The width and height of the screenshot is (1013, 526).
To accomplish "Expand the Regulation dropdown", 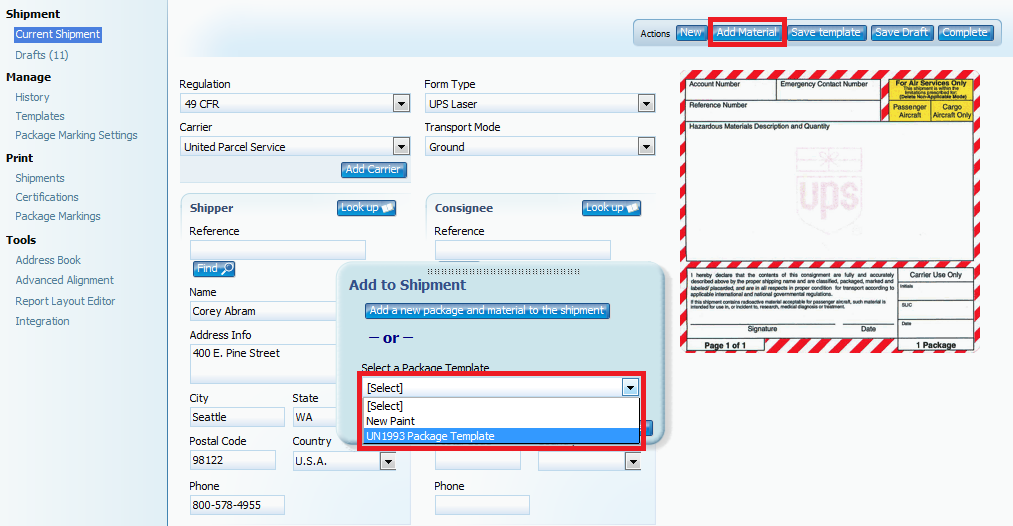I will pyautogui.click(x=401, y=104).
